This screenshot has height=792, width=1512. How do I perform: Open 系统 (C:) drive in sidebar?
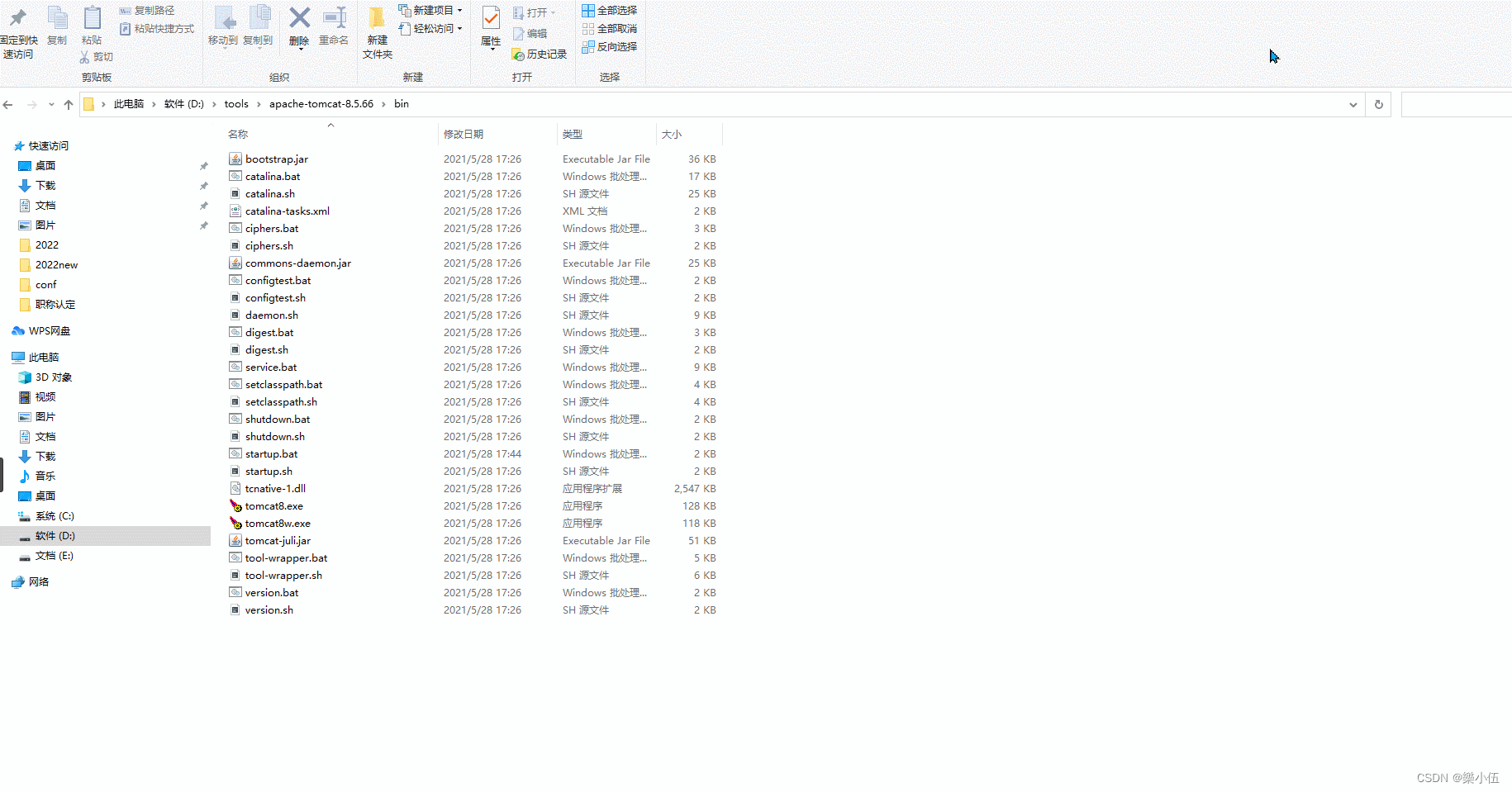[55, 516]
